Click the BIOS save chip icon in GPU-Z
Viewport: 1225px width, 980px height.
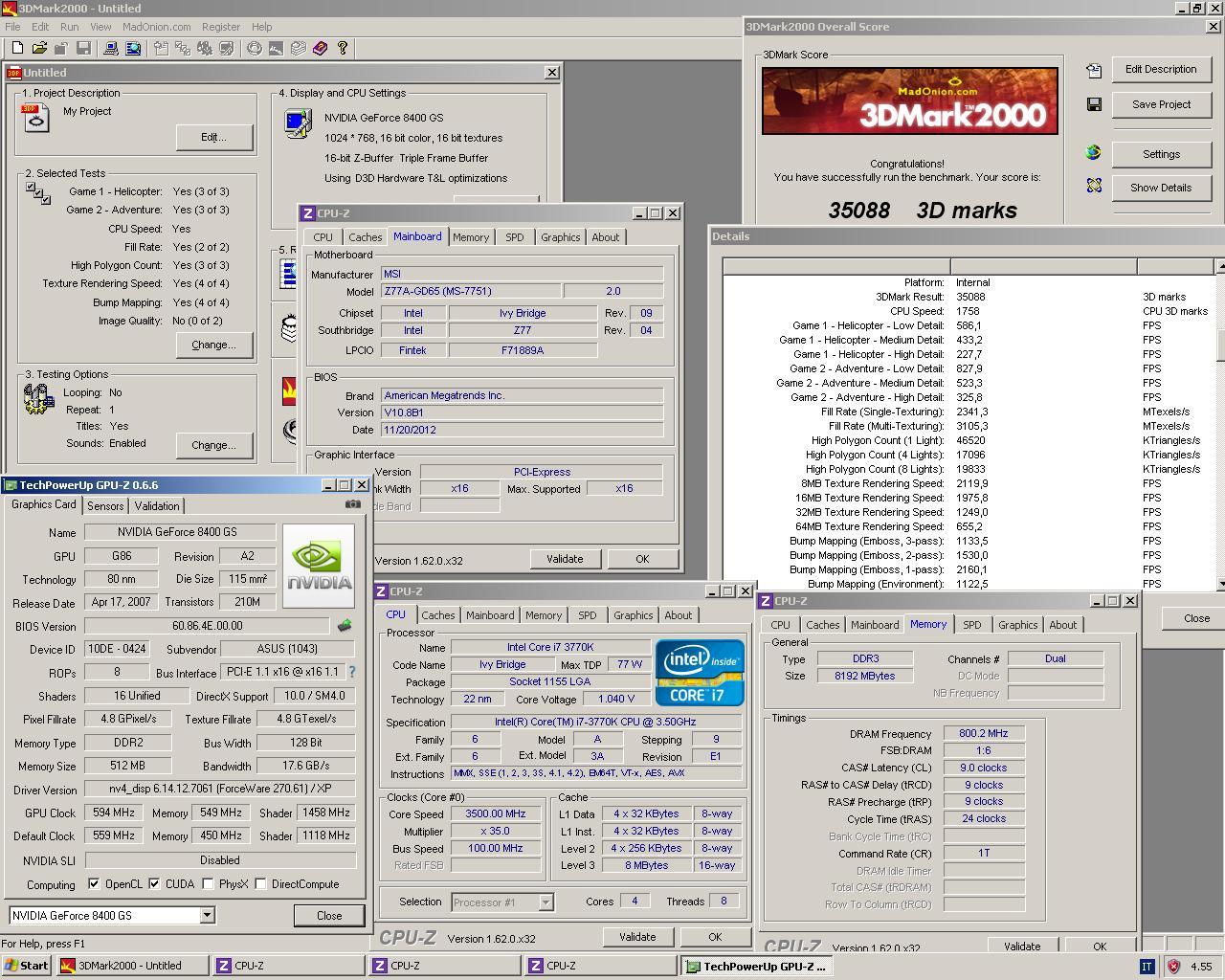344,626
